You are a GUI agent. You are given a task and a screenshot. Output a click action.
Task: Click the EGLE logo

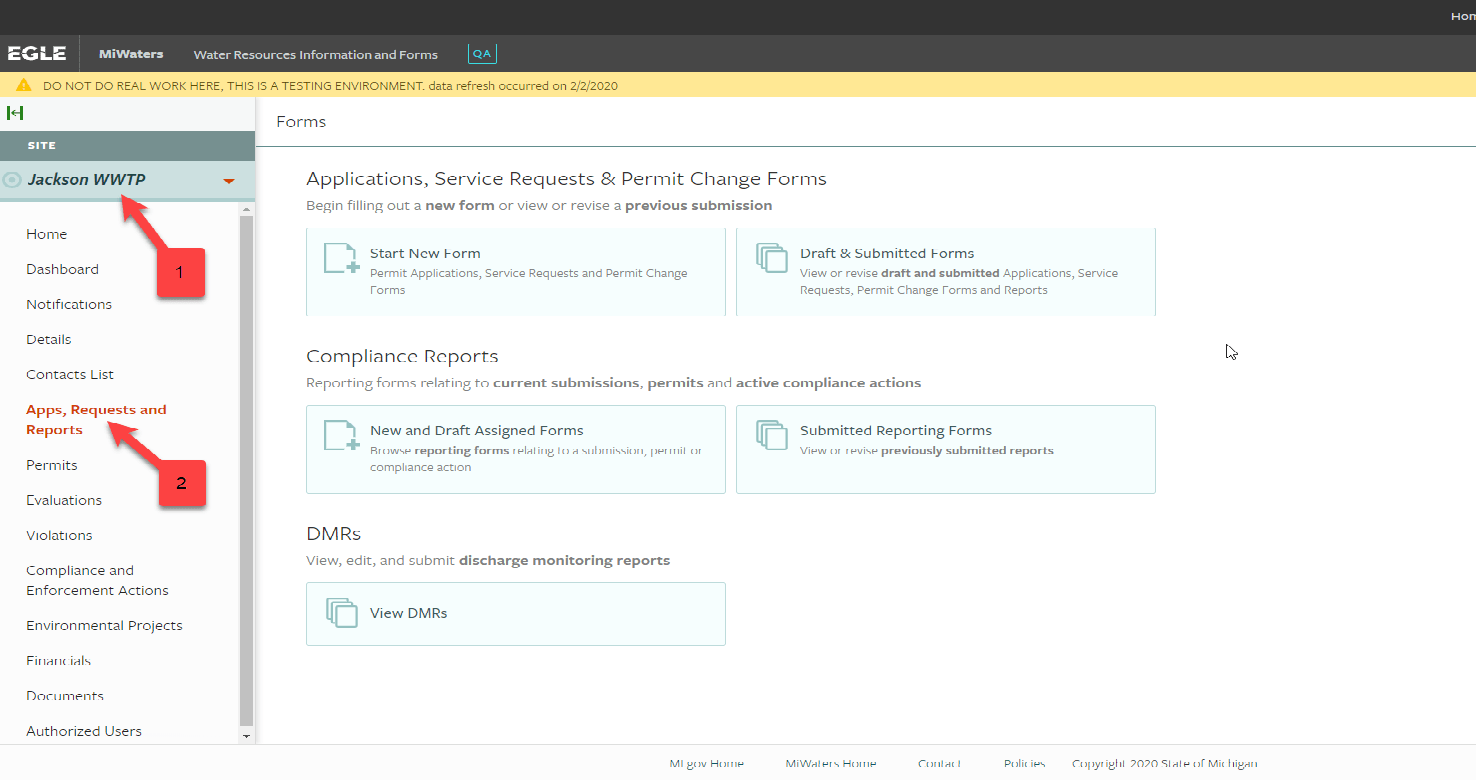(37, 53)
